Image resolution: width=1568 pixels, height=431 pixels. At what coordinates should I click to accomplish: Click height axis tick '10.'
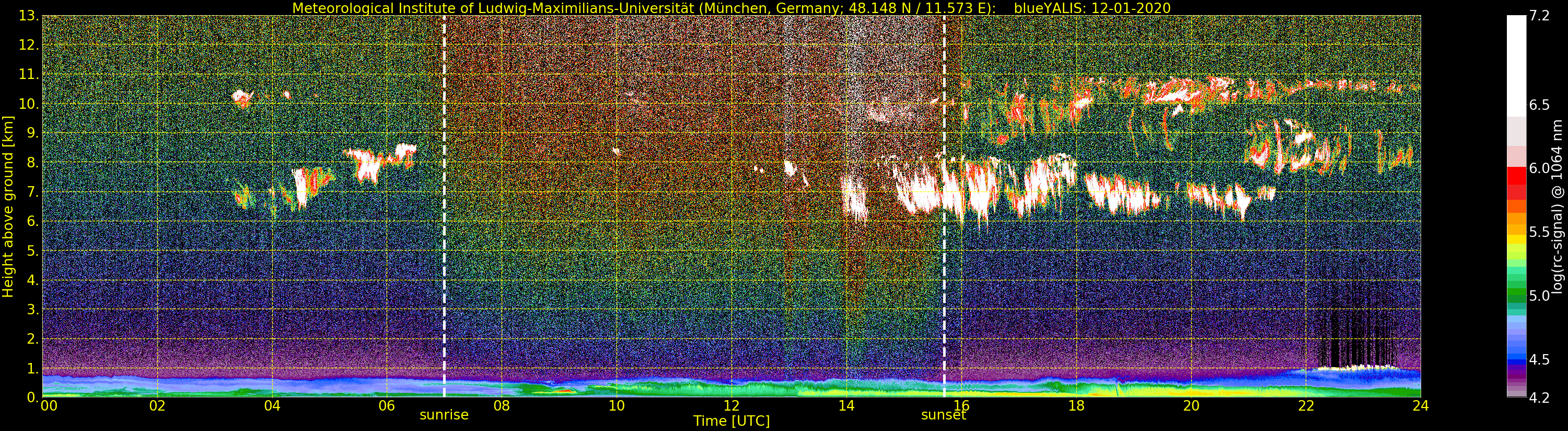coord(29,104)
